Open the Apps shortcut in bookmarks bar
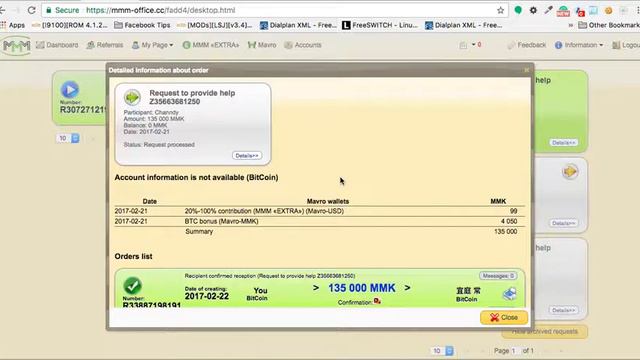The image size is (640, 360). [x=13, y=25]
